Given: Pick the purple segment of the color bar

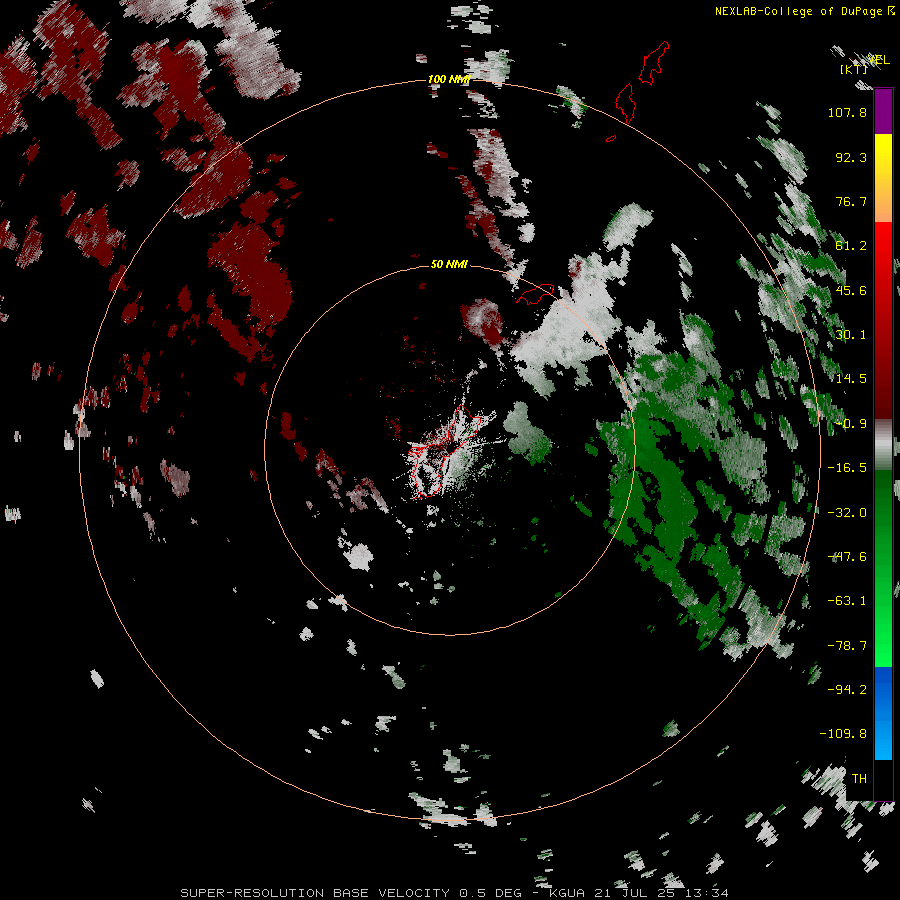Looking at the screenshot, I should point(883,111).
